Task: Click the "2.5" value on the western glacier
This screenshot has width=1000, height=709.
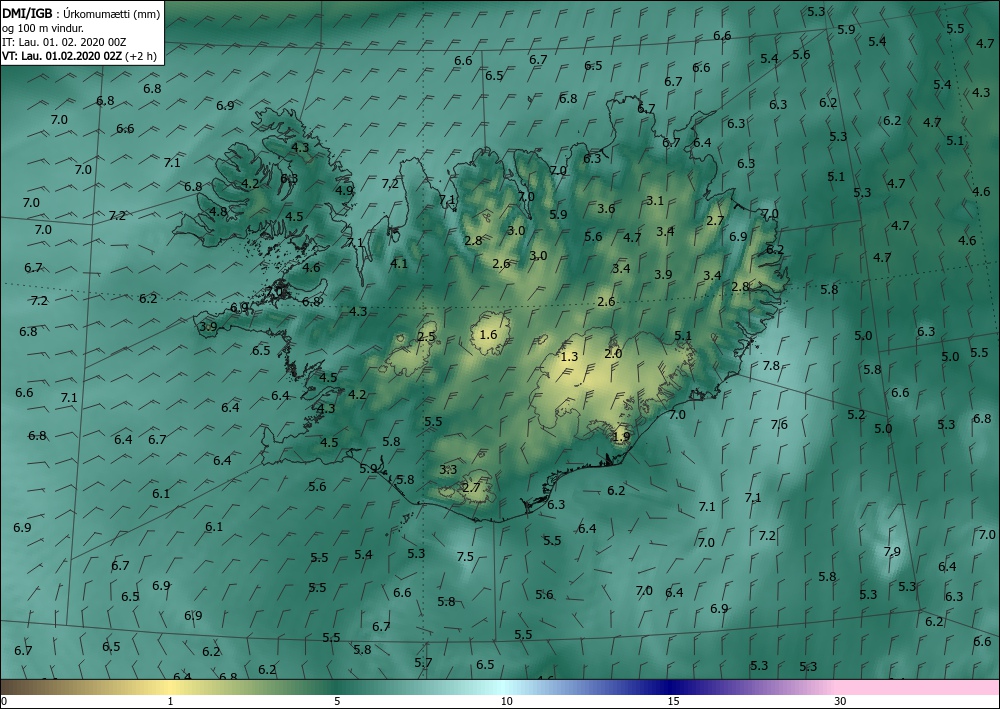Action: pyautogui.click(x=426, y=336)
